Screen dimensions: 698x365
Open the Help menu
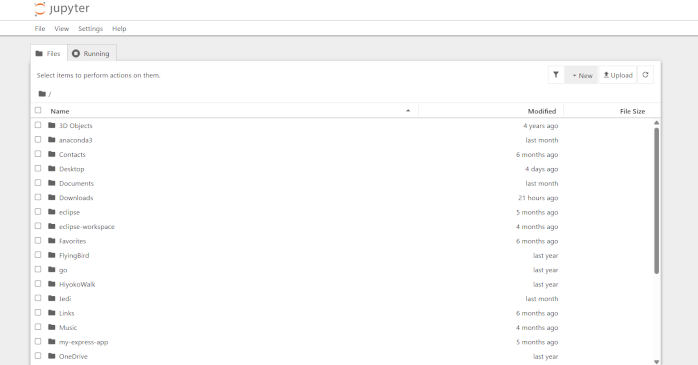pyautogui.click(x=119, y=28)
